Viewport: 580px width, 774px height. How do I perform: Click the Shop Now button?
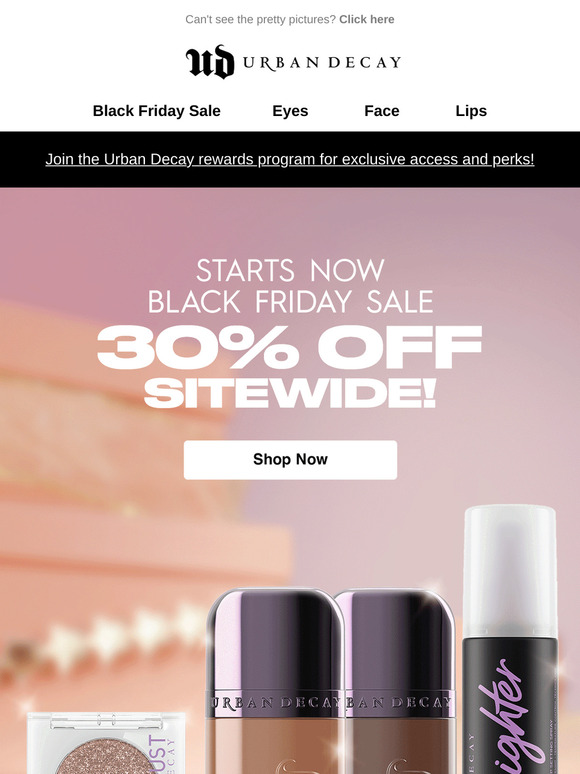pyautogui.click(x=290, y=460)
